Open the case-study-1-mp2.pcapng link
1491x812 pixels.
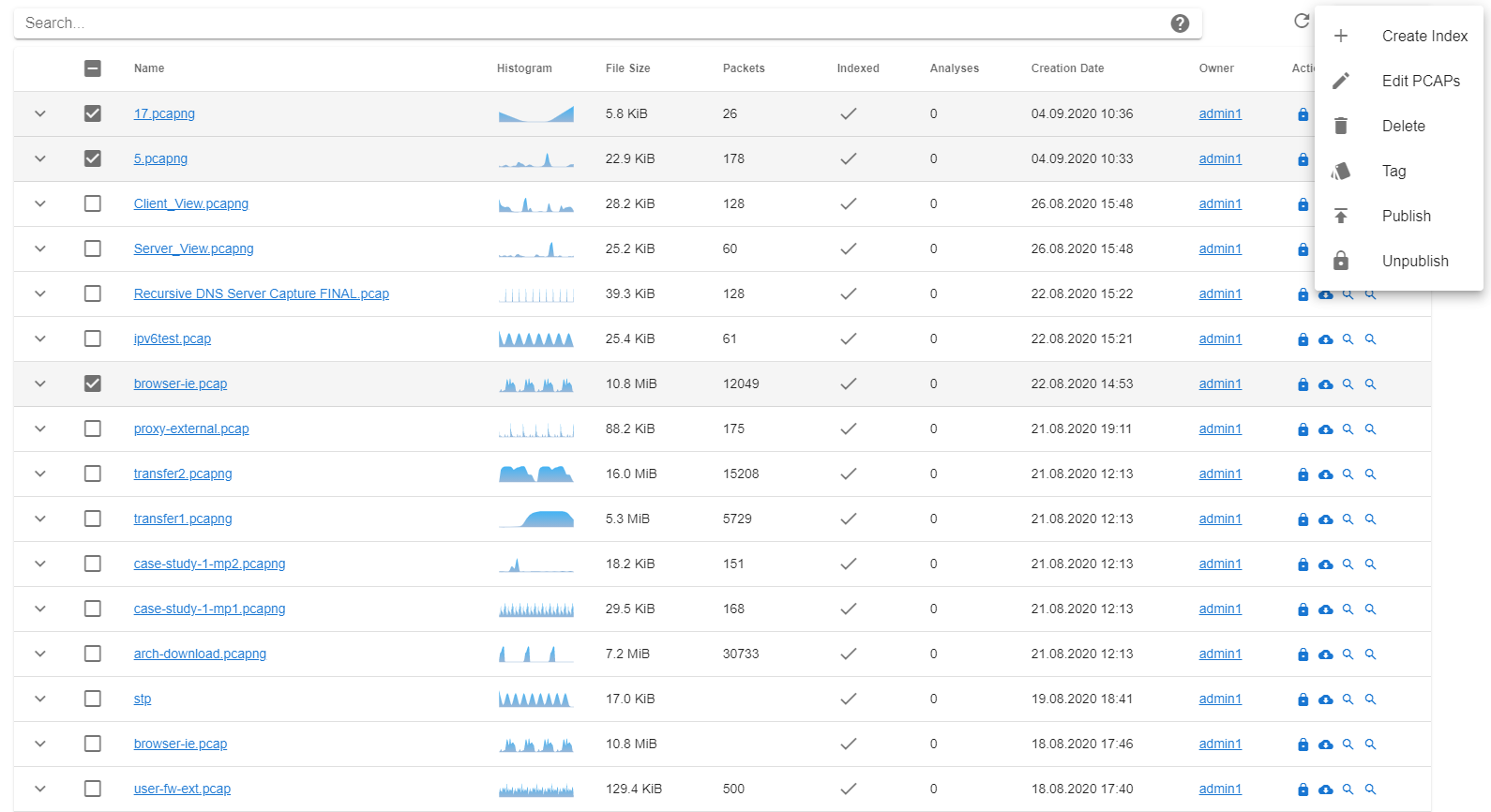pyautogui.click(x=209, y=564)
